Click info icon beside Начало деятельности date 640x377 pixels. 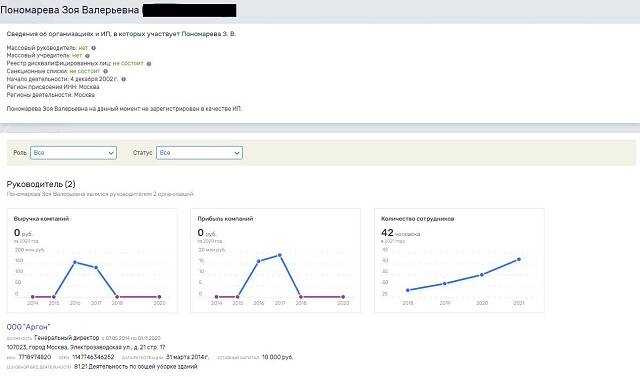pyautogui.click(x=124, y=79)
